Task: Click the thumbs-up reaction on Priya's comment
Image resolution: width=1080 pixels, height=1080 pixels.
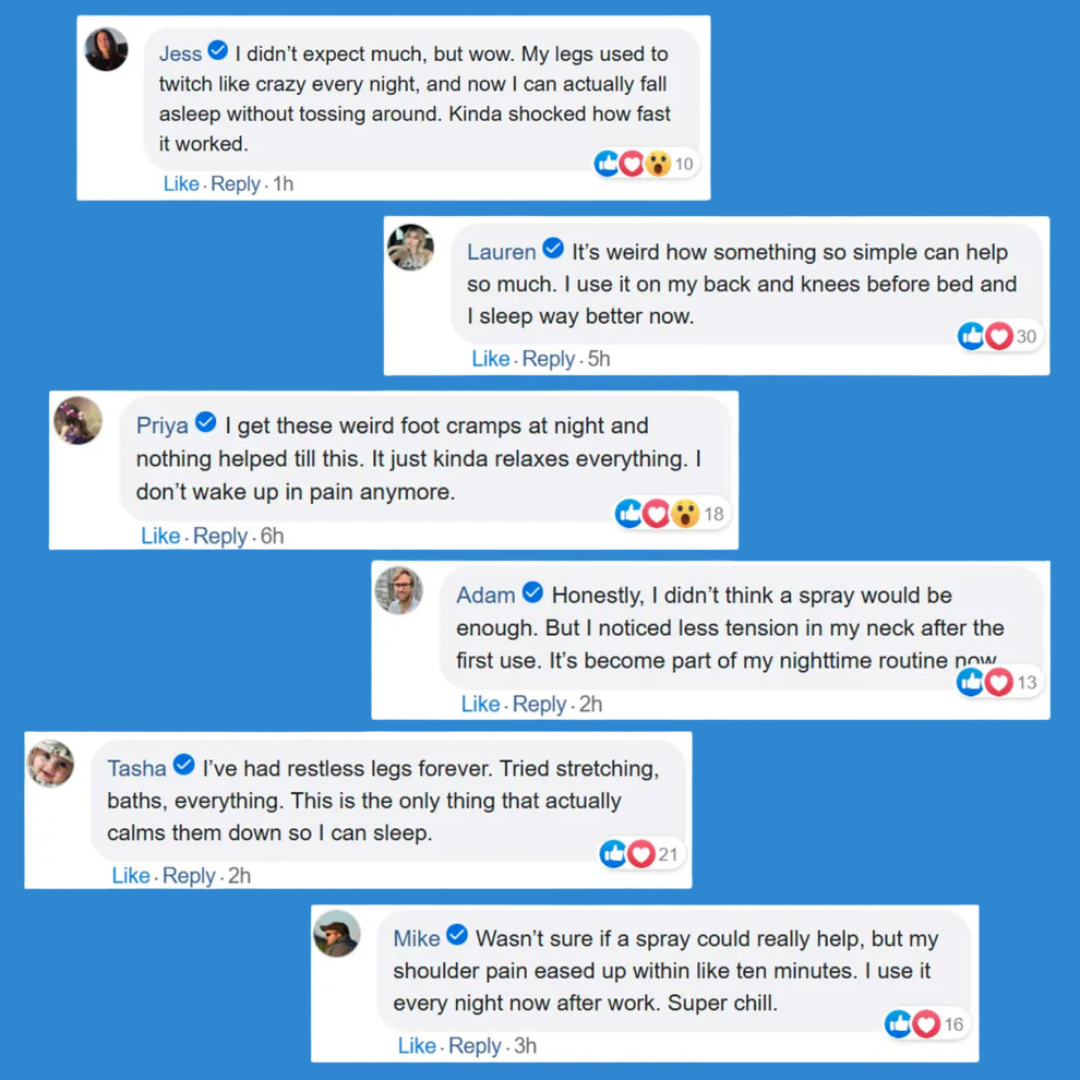Action: [x=629, y=514]
